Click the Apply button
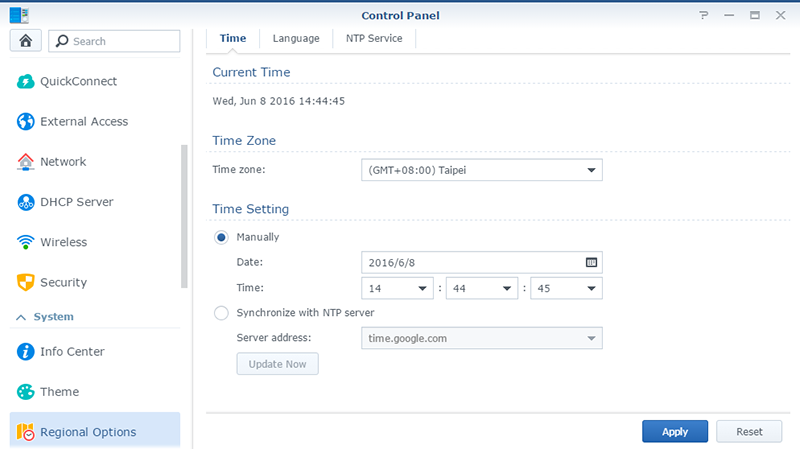 coord(675,432)
